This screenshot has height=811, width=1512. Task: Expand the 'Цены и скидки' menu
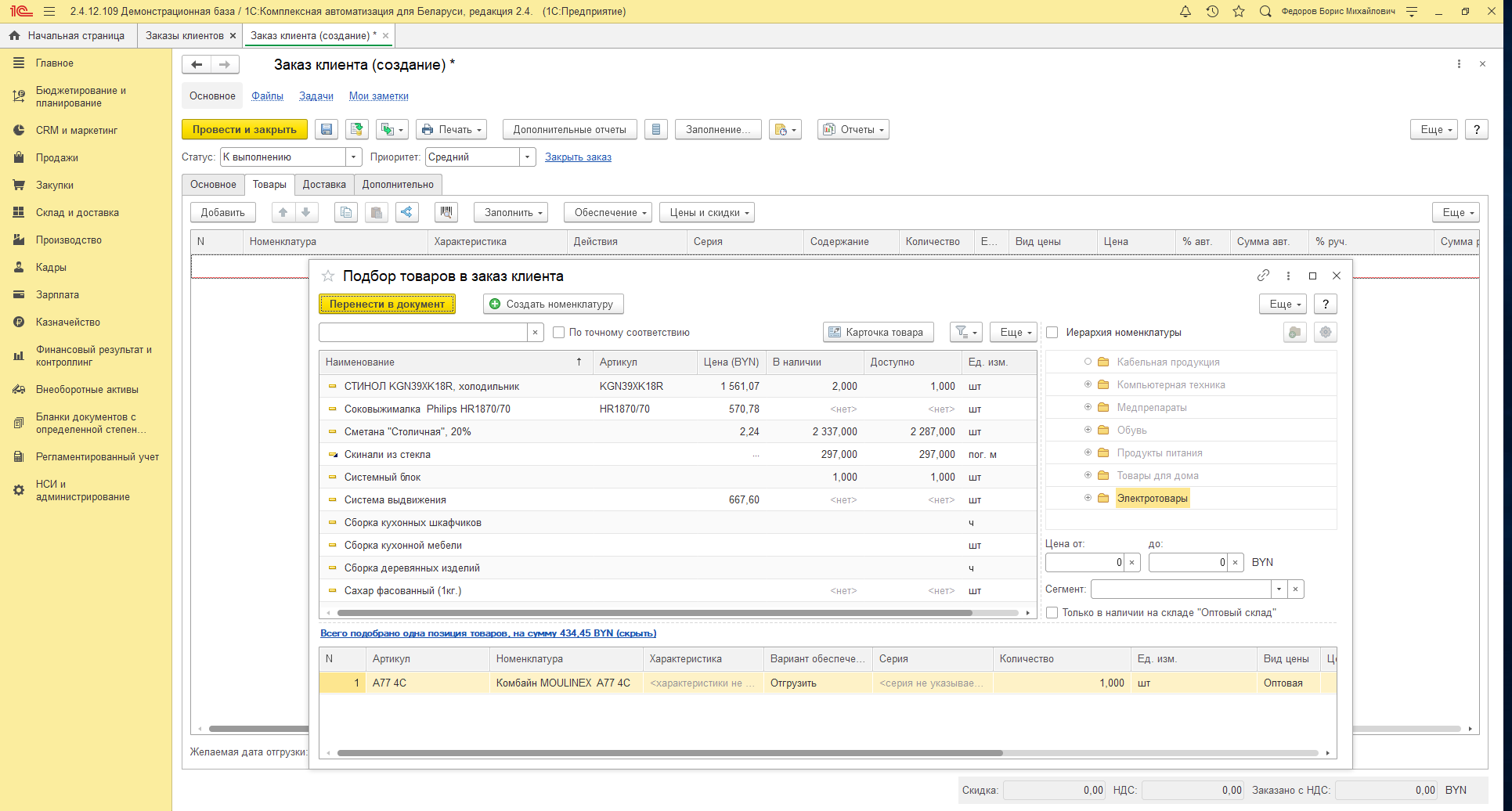(x=706, y=213)
